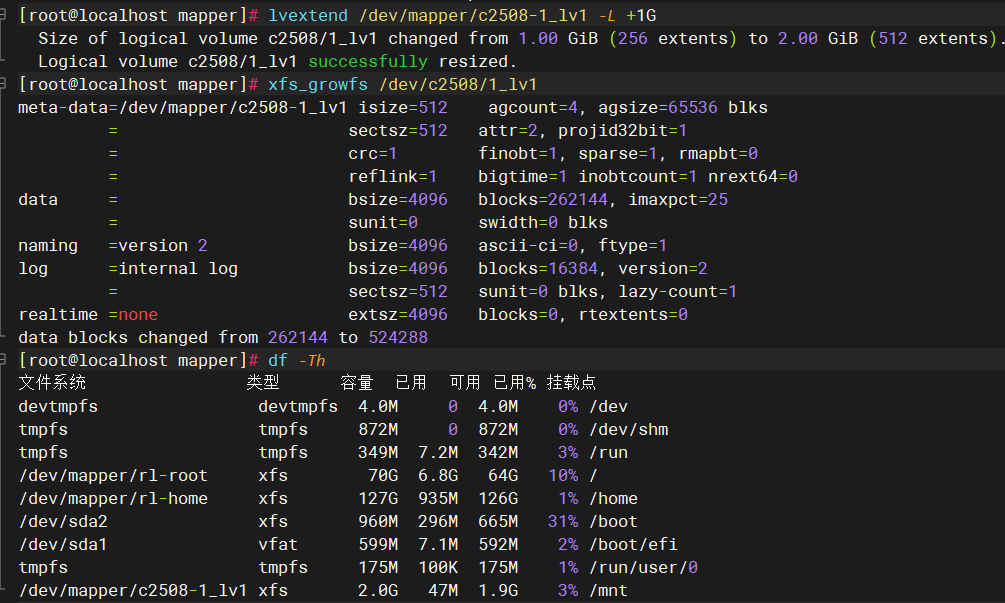Screen dimensions: 1005x603
Task: Click the "bigtime=1" value
Action: [x=522, y=177]
